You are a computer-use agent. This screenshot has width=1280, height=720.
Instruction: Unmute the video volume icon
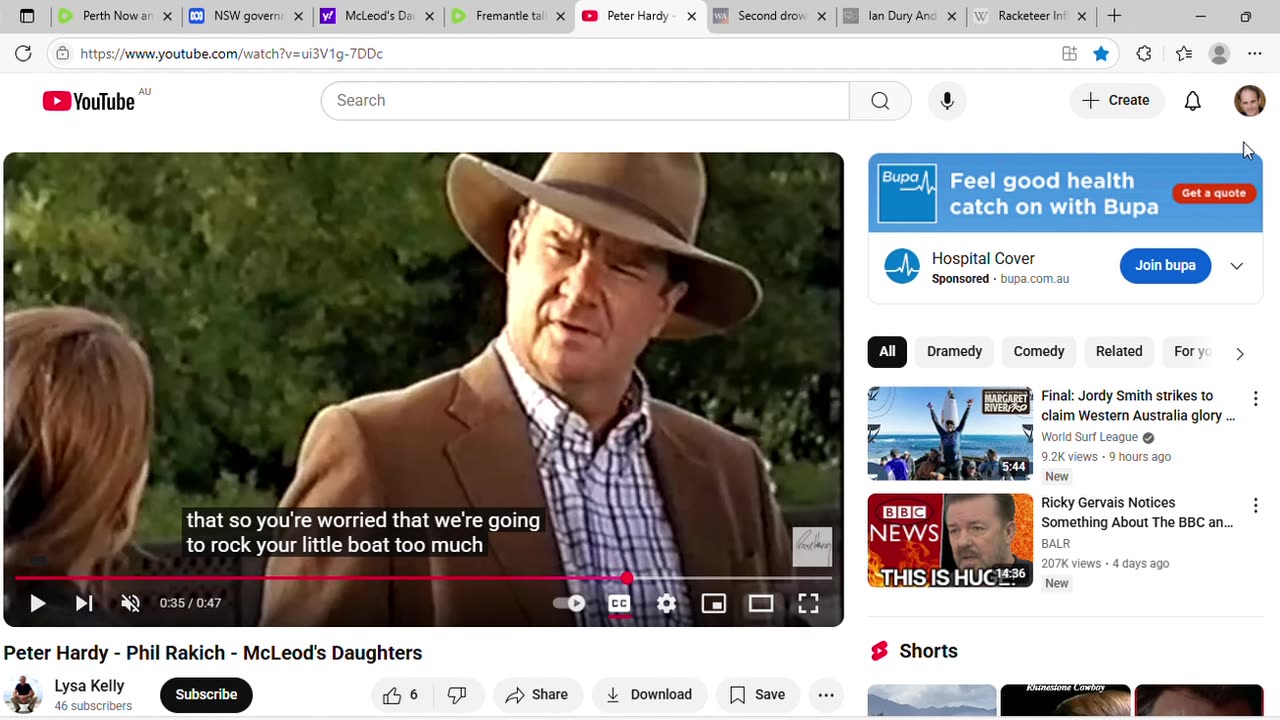(130, 603)
